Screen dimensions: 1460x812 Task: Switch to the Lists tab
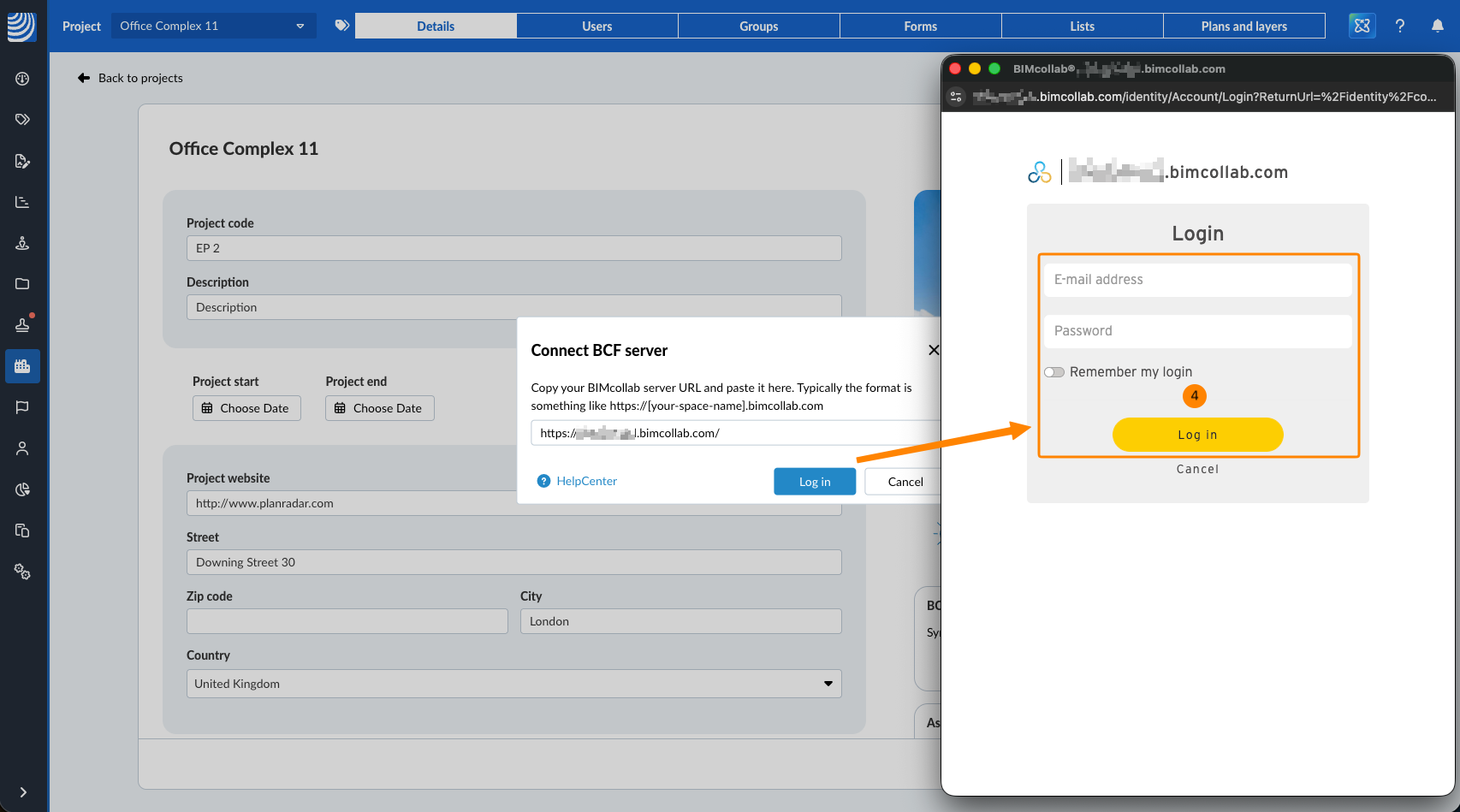[x=1083, y=26]
